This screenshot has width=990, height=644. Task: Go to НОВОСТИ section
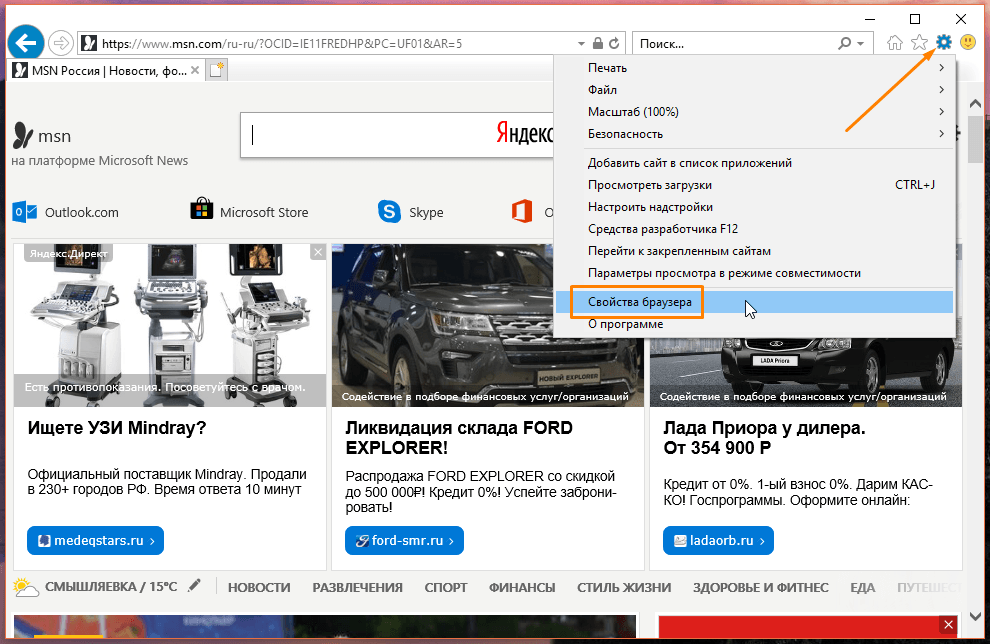click(259, 587)
